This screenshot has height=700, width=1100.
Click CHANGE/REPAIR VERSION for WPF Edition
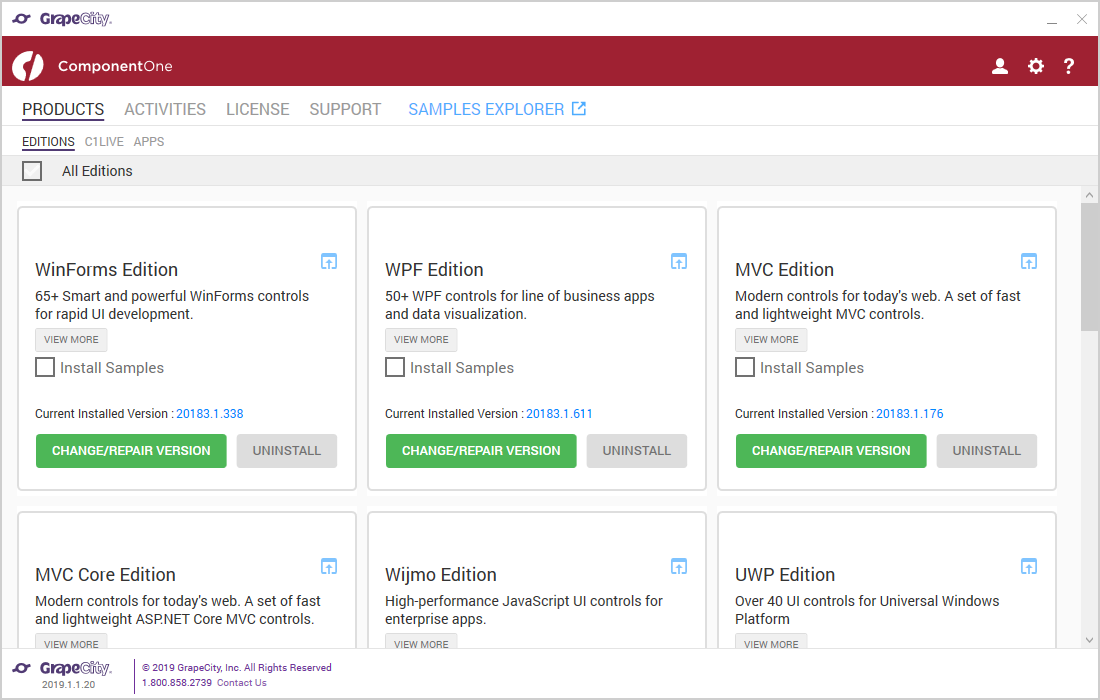coord(481,451)
